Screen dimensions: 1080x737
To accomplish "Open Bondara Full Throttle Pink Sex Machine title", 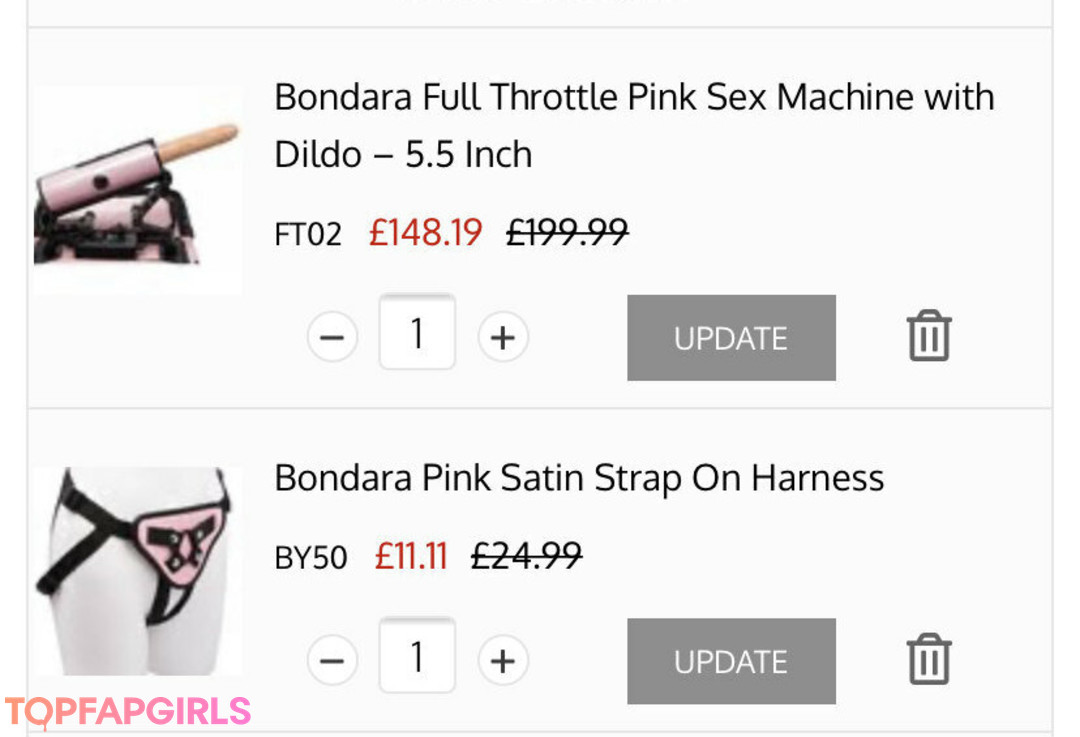I will click(x=634, y=125).
